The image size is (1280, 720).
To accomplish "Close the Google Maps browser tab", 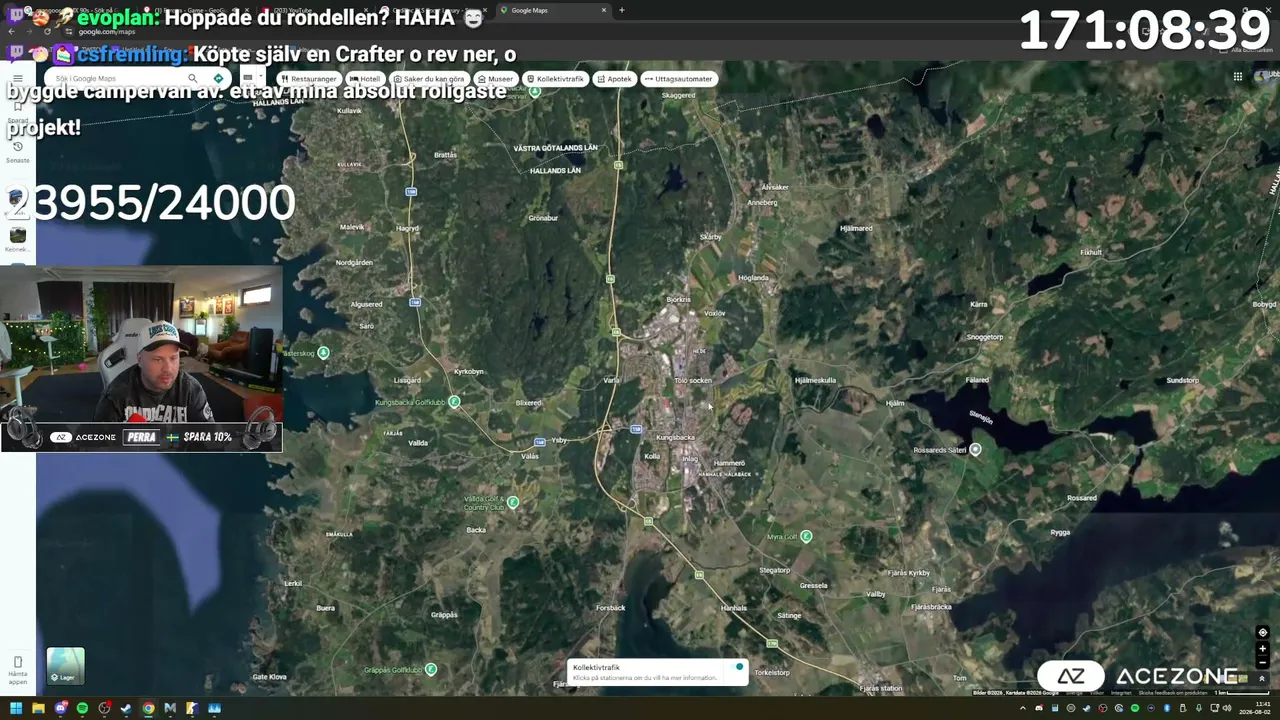I will coord(604,10).
